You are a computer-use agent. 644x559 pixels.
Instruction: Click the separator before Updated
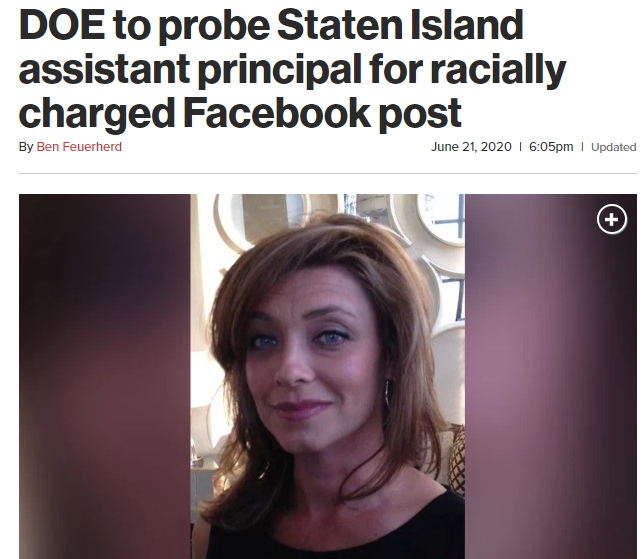[x=582, y=147]
